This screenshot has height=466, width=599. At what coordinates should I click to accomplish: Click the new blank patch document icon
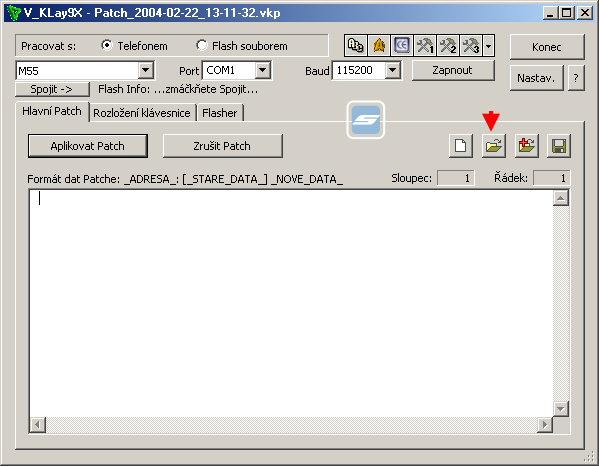[x=461, y=146]
